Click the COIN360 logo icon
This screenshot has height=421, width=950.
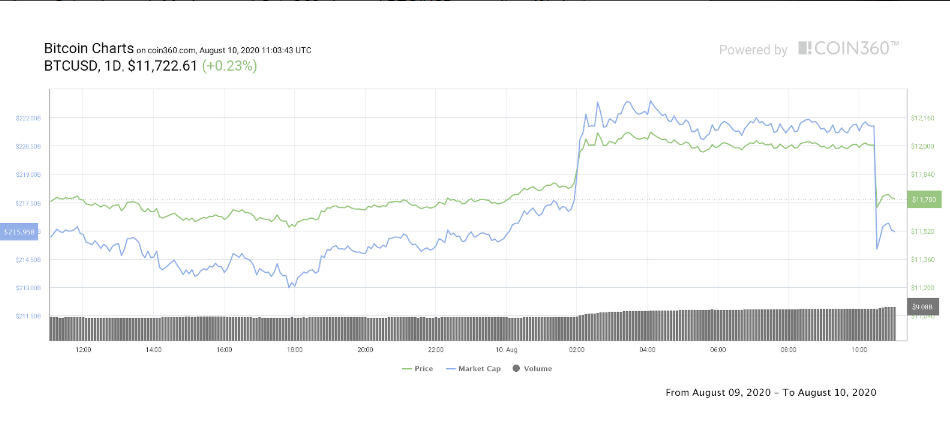coord(805,48)
